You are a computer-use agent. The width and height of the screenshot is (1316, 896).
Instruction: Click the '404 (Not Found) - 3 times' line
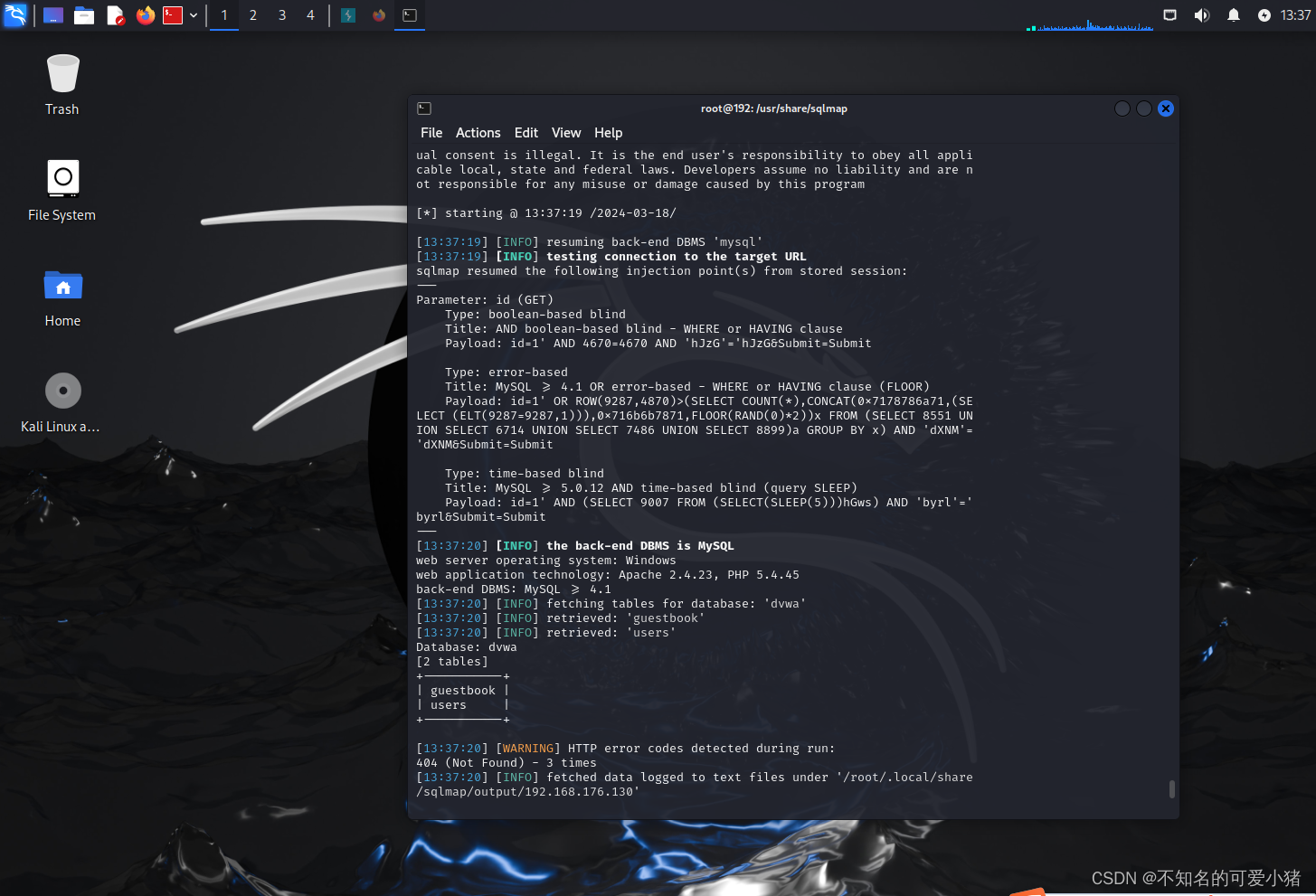[x=507, y=763]
